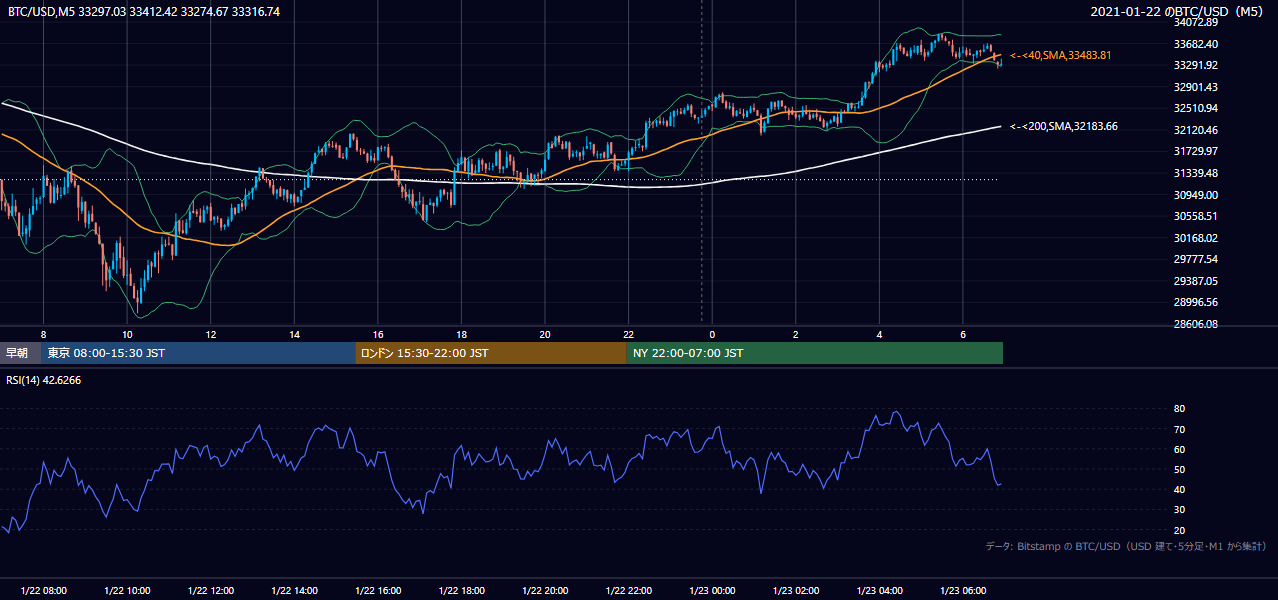Viewport: 1278px width, 600px height.
Task: Click price axis value 30558.51
Action: point(1196,216)
